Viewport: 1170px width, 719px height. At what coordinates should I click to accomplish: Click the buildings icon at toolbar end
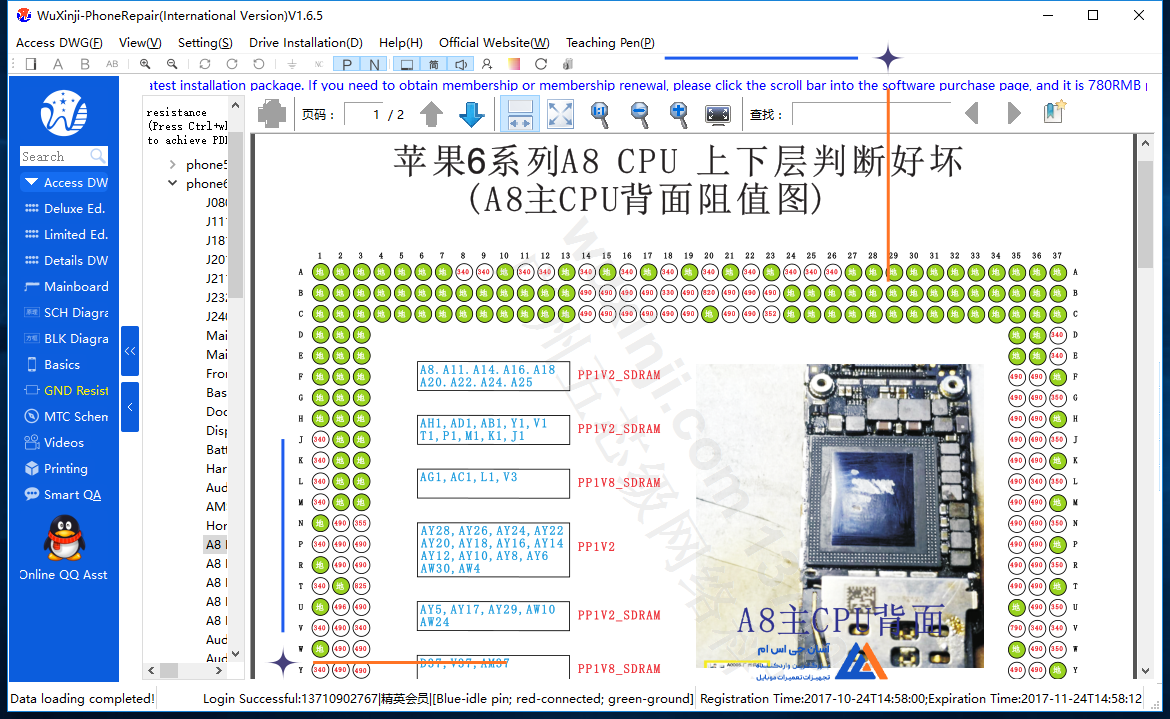569,64
